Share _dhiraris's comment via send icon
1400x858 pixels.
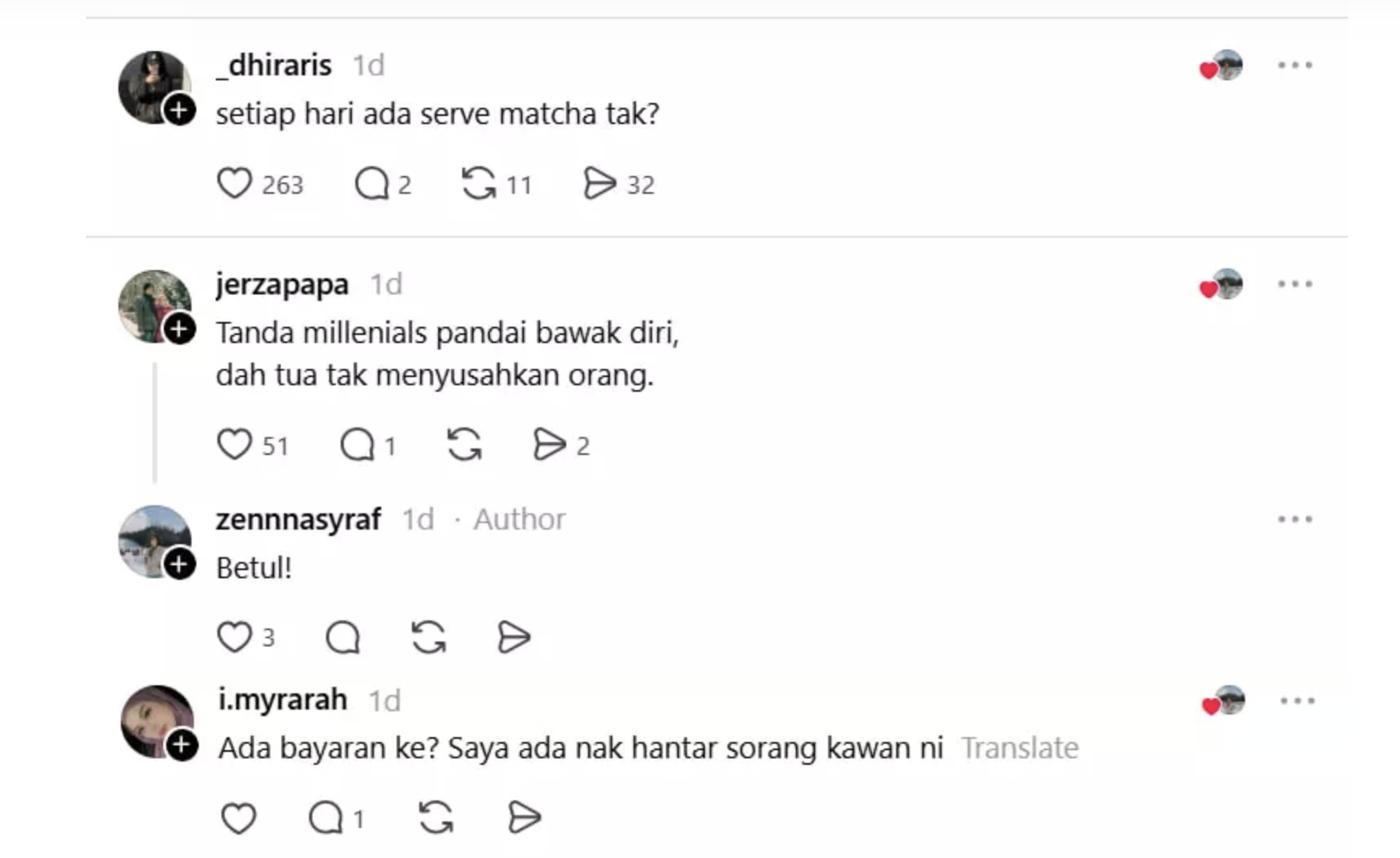point(599,183)
